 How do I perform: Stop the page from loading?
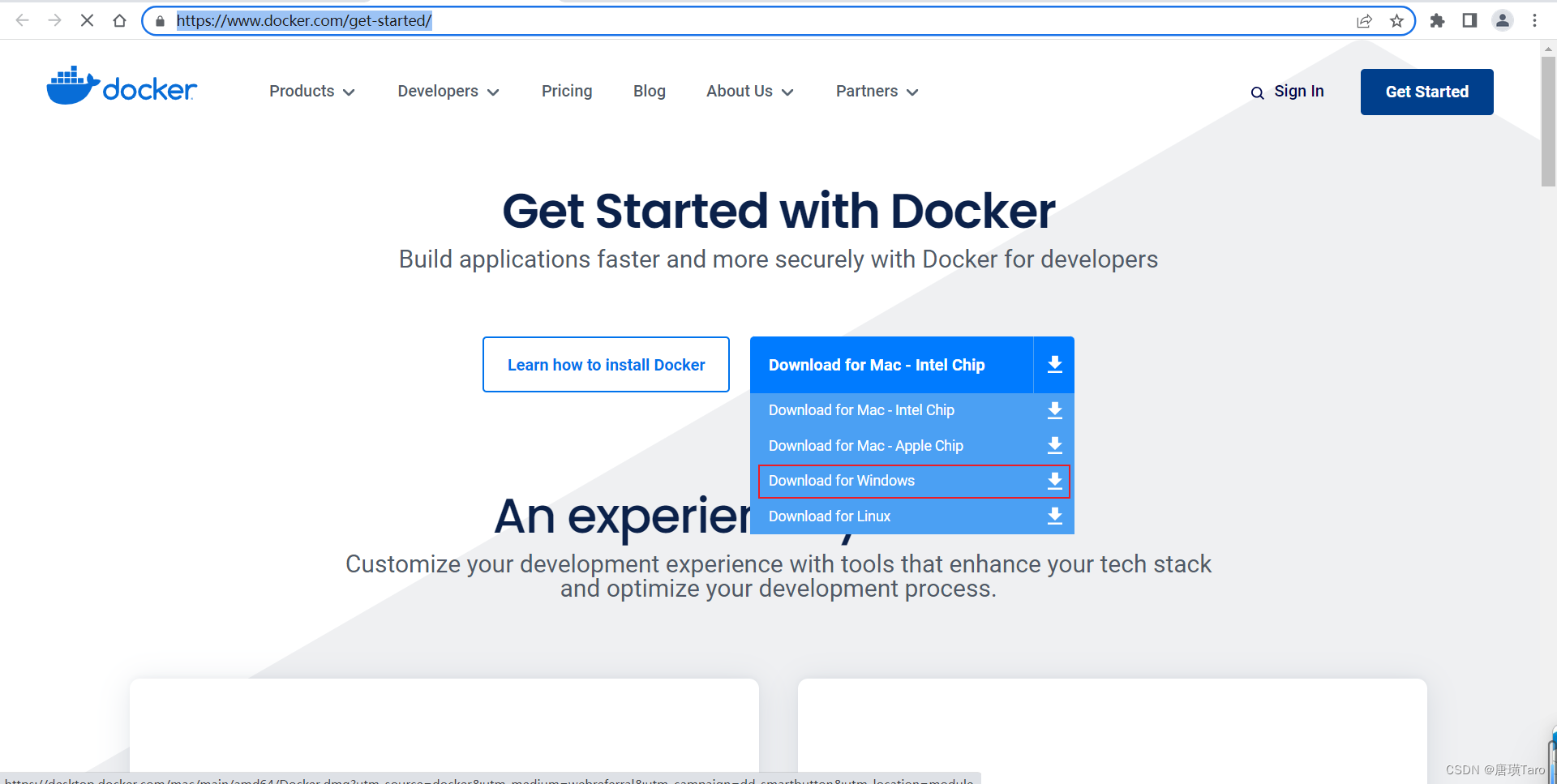[x=87, y=20]
